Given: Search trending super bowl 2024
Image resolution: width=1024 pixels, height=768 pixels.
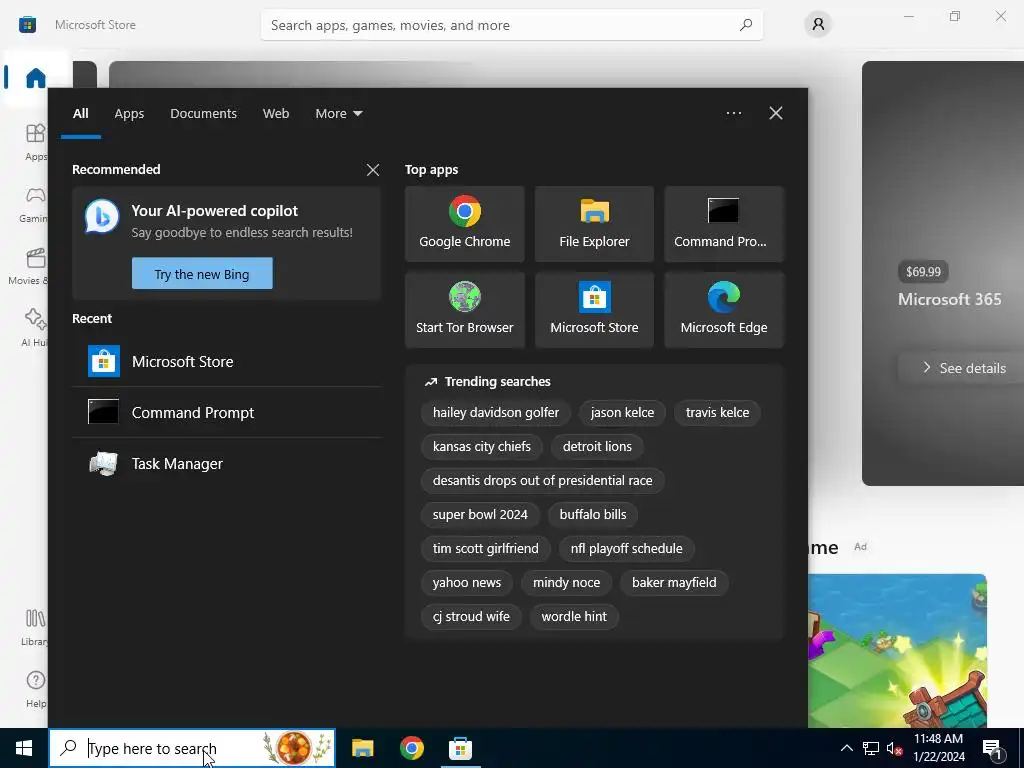Looking at the screenshot, I should pos(480,515).
